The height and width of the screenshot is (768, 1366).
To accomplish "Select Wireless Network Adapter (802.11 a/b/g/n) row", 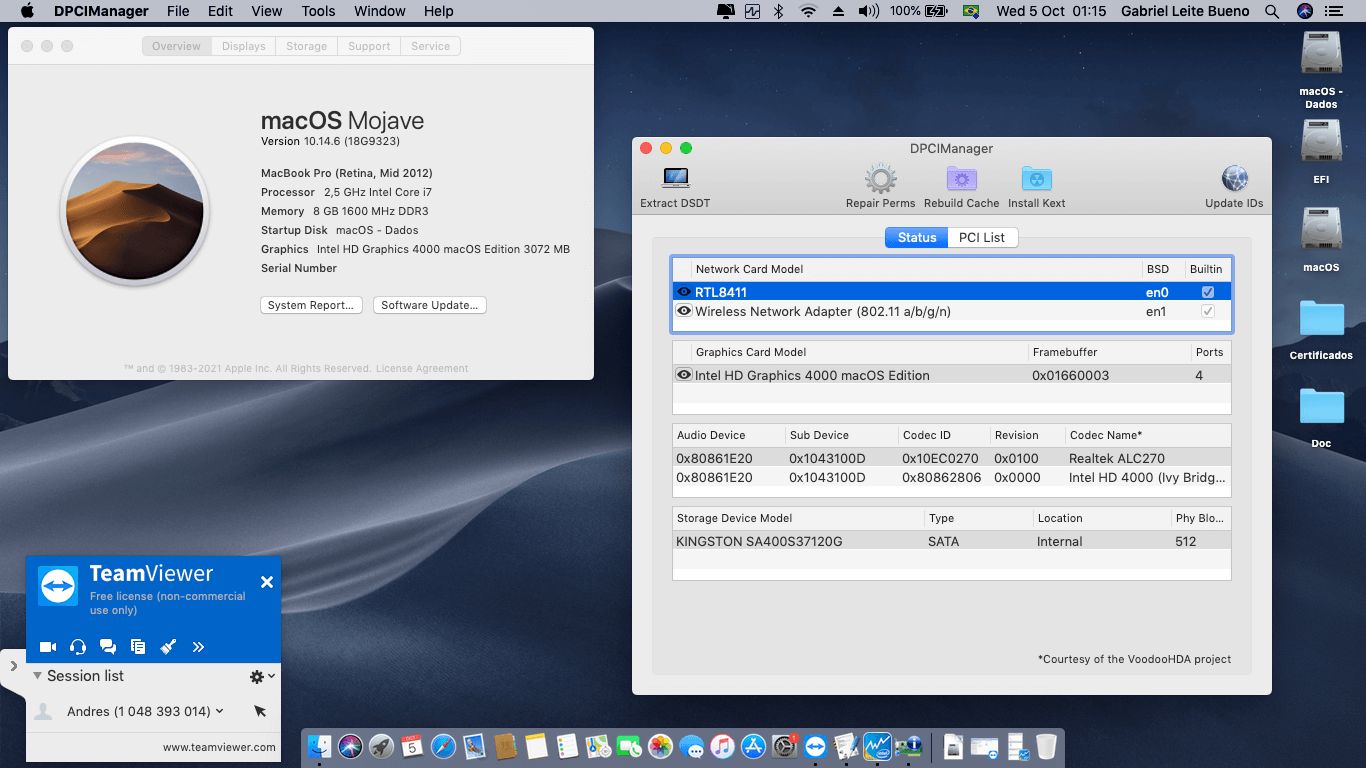I will tap(952, 311).
